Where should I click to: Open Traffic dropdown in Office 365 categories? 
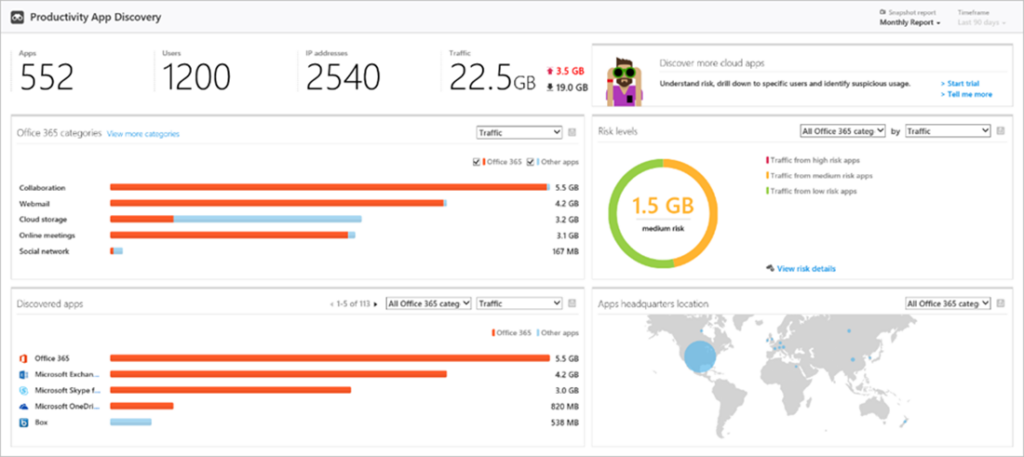pos(519,132)
